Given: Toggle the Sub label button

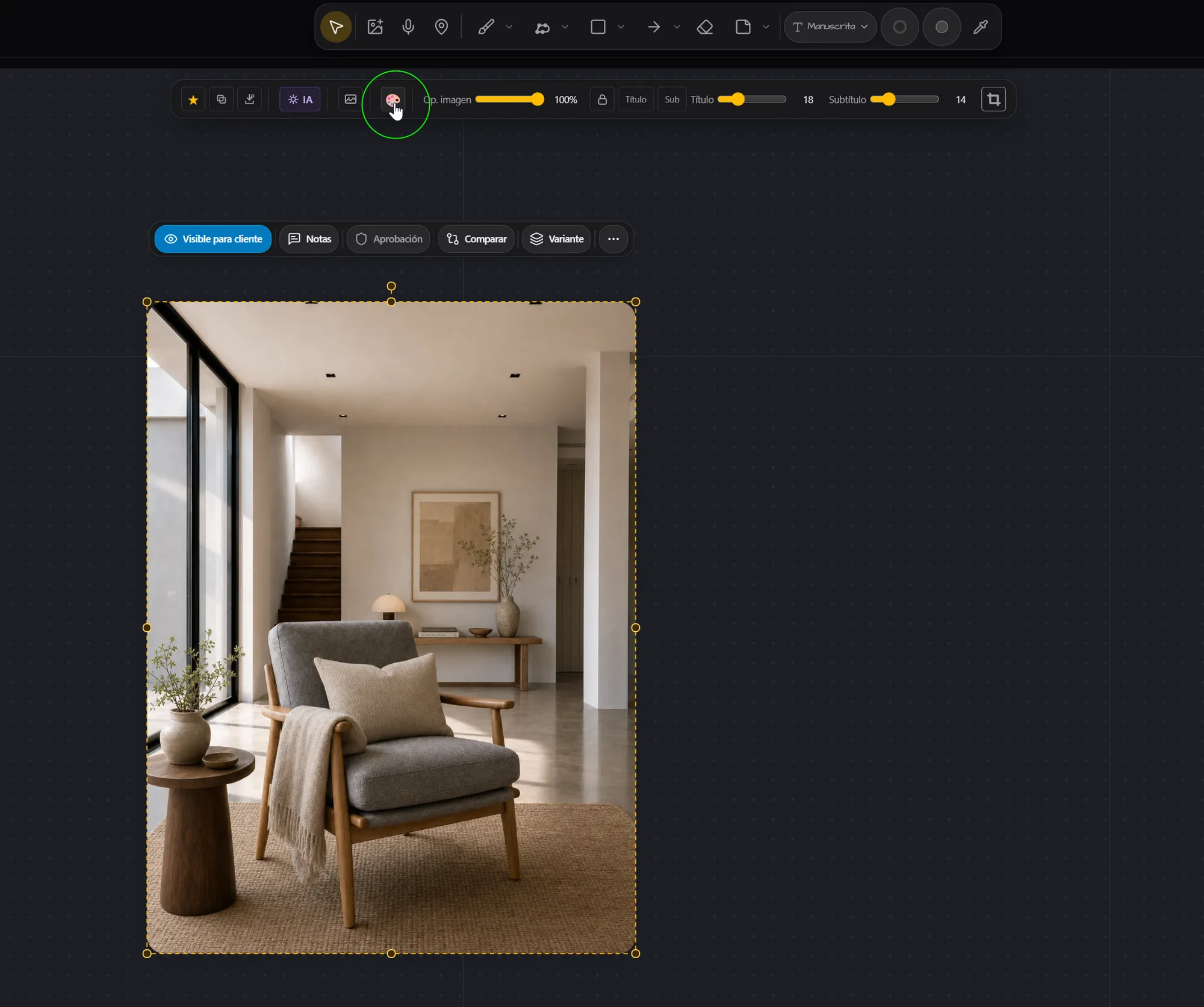Looking at the screenshot, I should [672, 99].
